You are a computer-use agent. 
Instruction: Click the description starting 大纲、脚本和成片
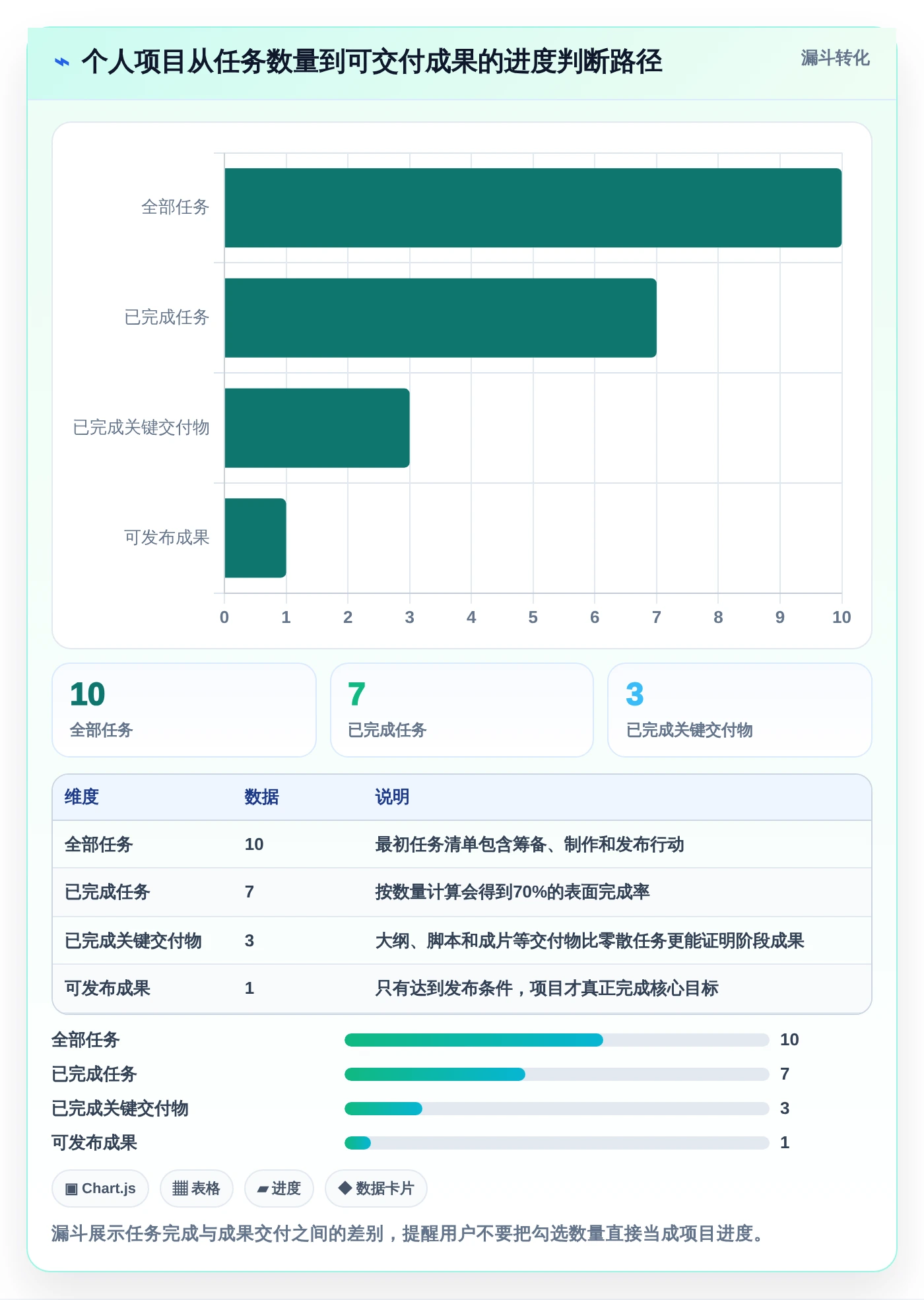click(x=589, y=941)
